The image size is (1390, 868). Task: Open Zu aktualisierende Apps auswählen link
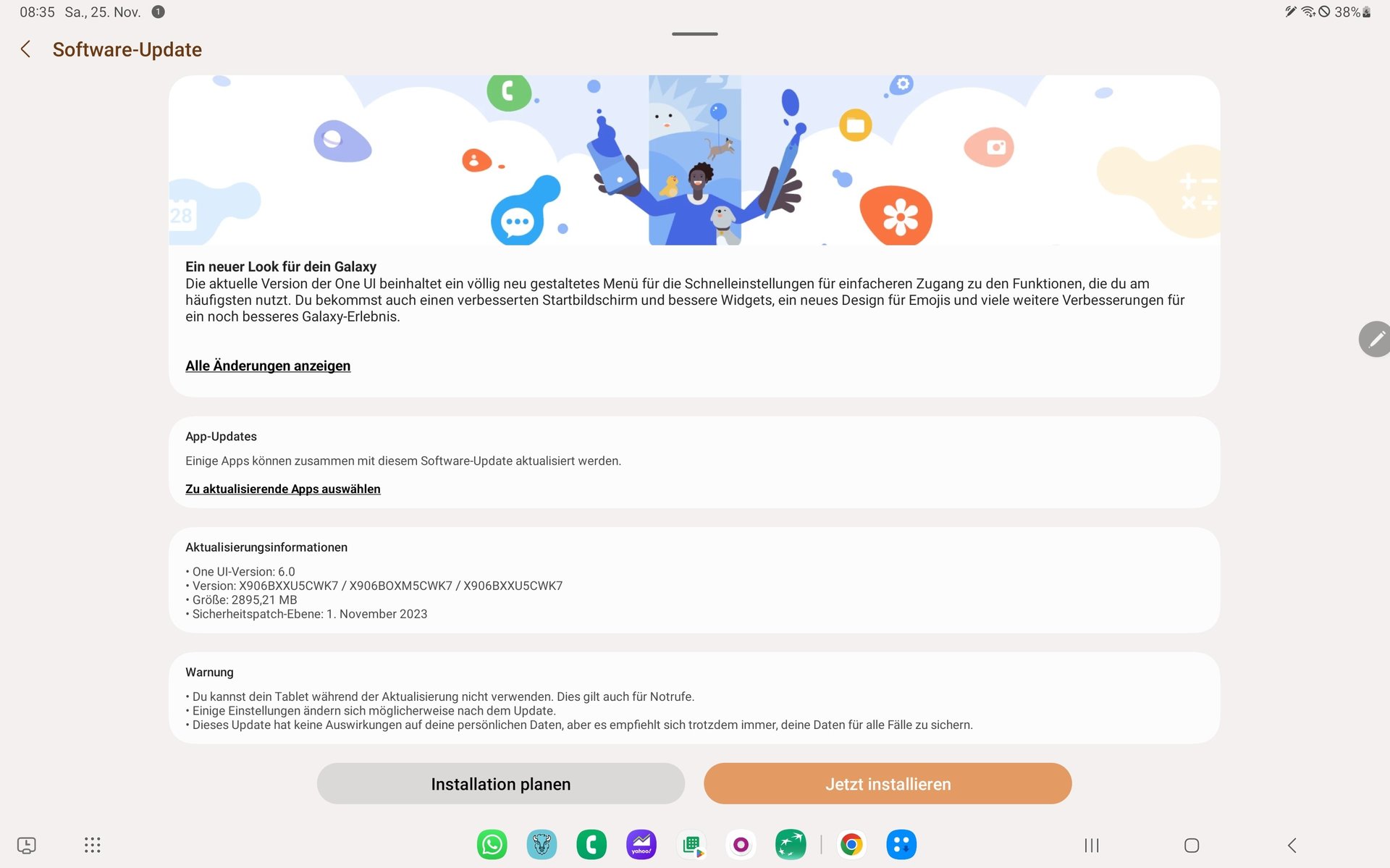point(283,489)
